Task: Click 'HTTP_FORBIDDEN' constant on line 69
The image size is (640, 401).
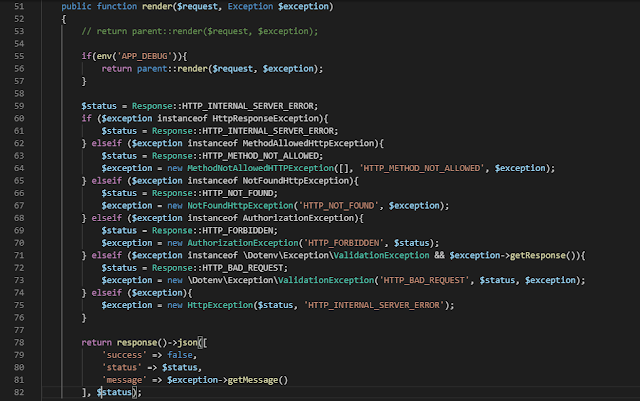Action: (x=238, y=231)
